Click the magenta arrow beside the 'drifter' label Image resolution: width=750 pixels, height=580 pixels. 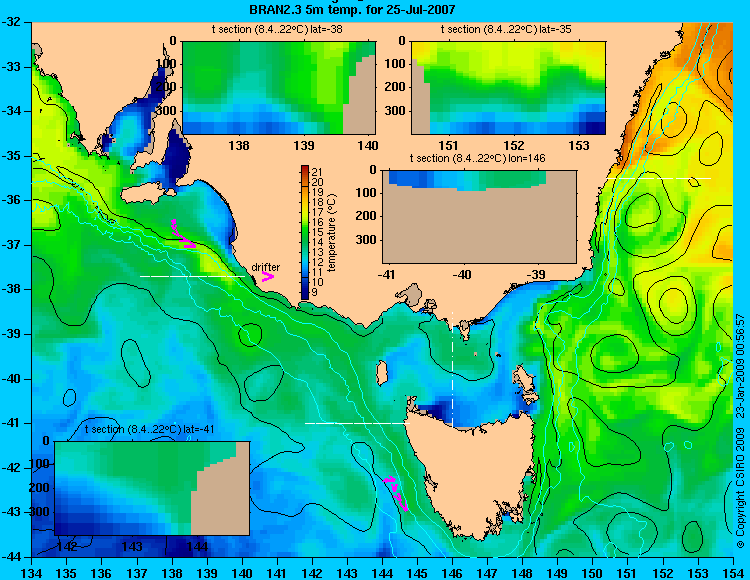268,276
